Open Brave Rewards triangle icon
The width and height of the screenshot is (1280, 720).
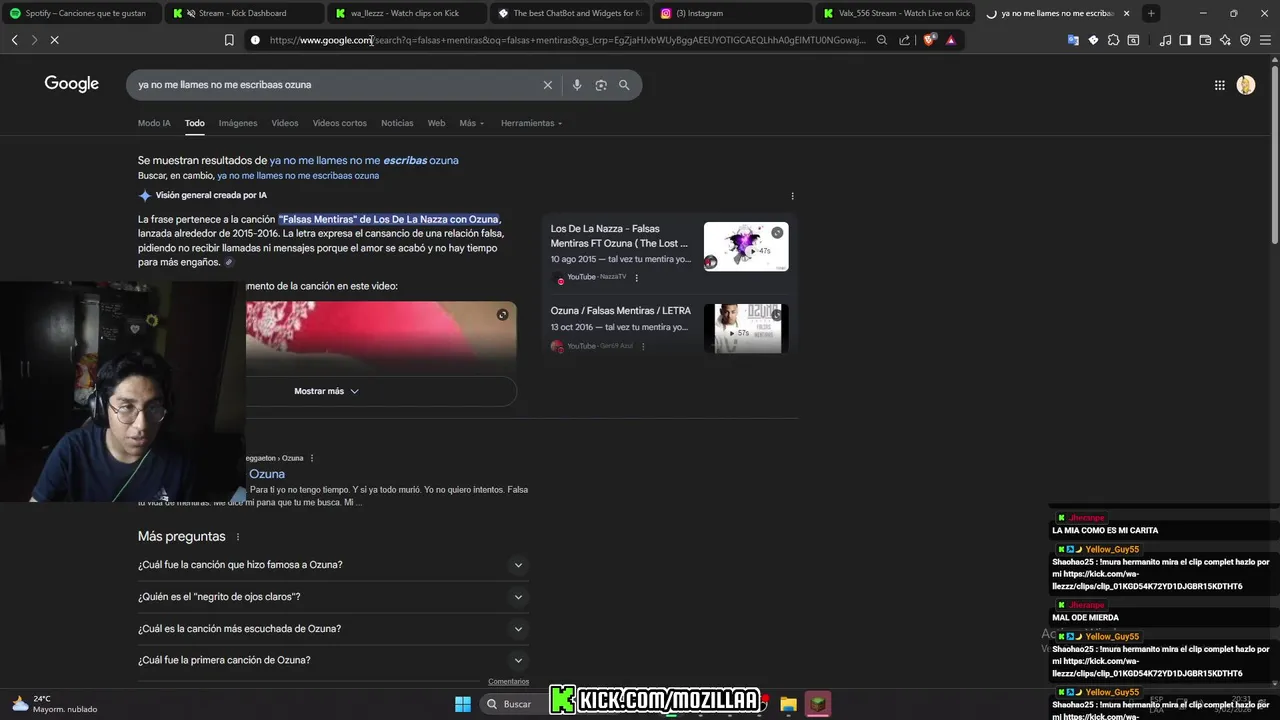click(x=950, y=40)
